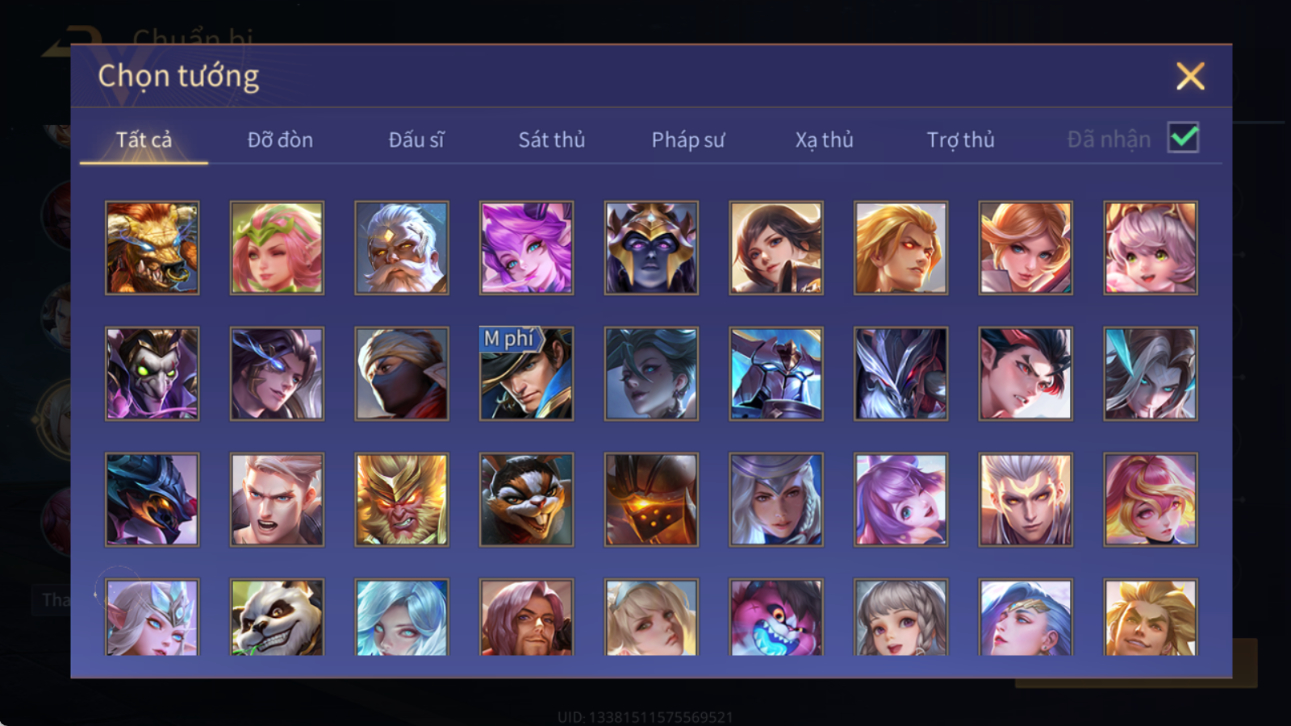
Task: Choose the raccoon hero portrait
Action: [526, 500]
